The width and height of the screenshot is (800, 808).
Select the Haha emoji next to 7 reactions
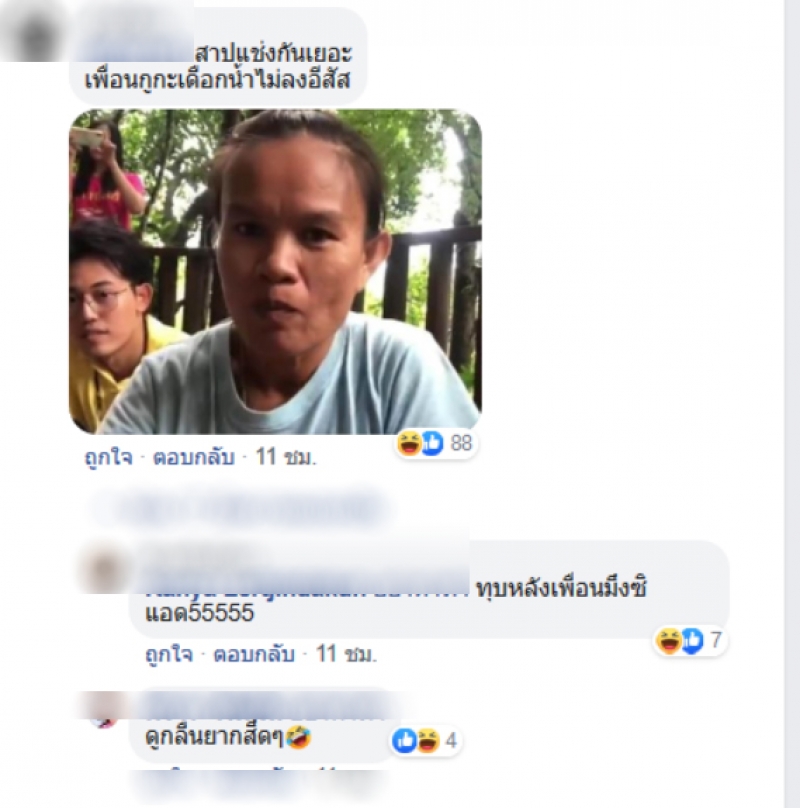(669, 641)
